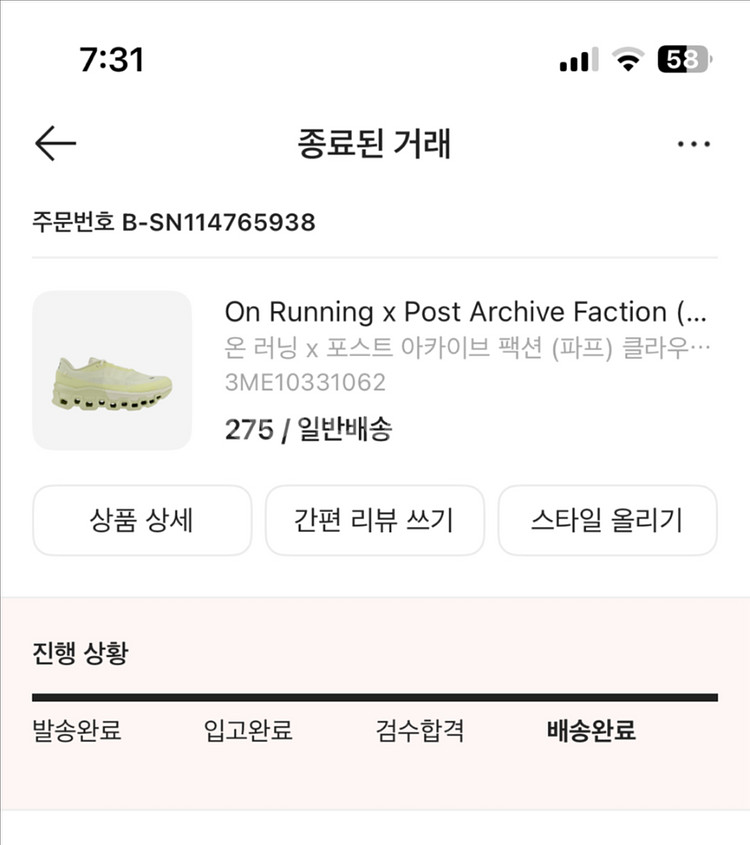
Task: Select the 발송완료 progress step
Action: click(x=77, y=731)
